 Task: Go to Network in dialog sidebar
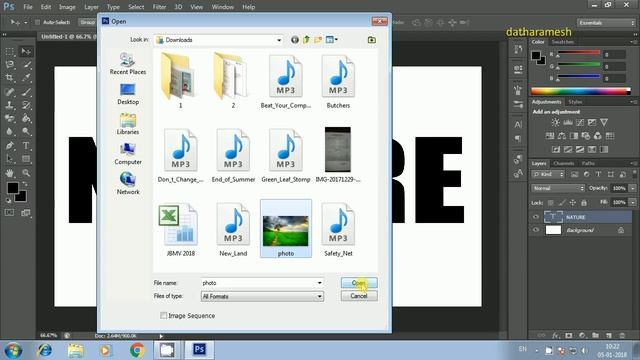128,184
